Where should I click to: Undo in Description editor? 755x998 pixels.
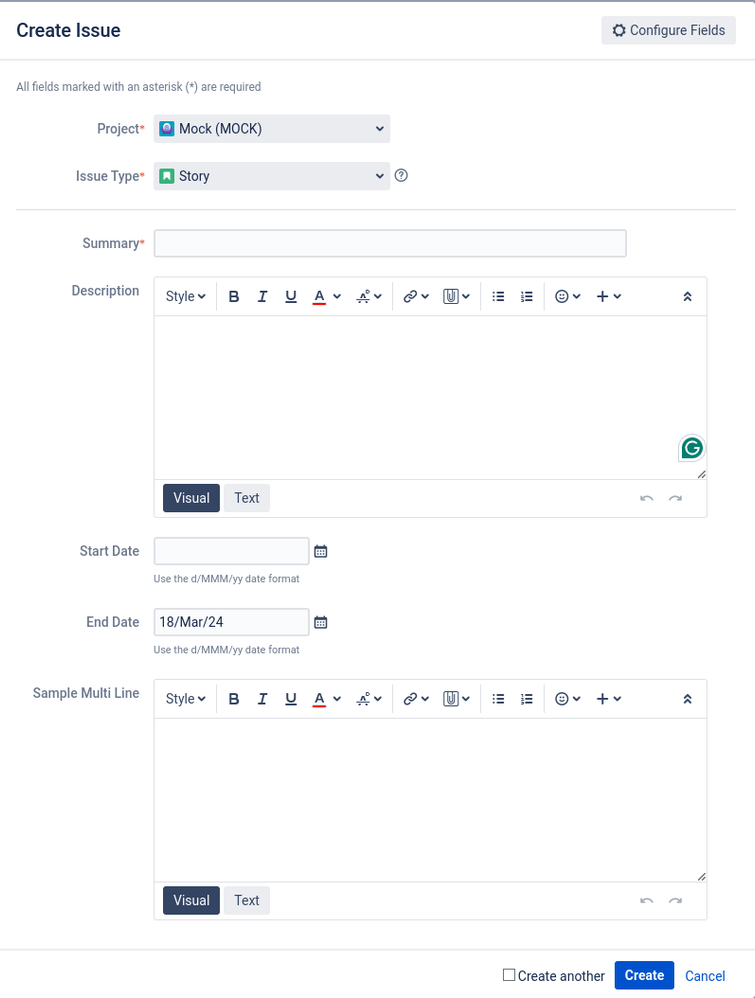click(647, 498)
